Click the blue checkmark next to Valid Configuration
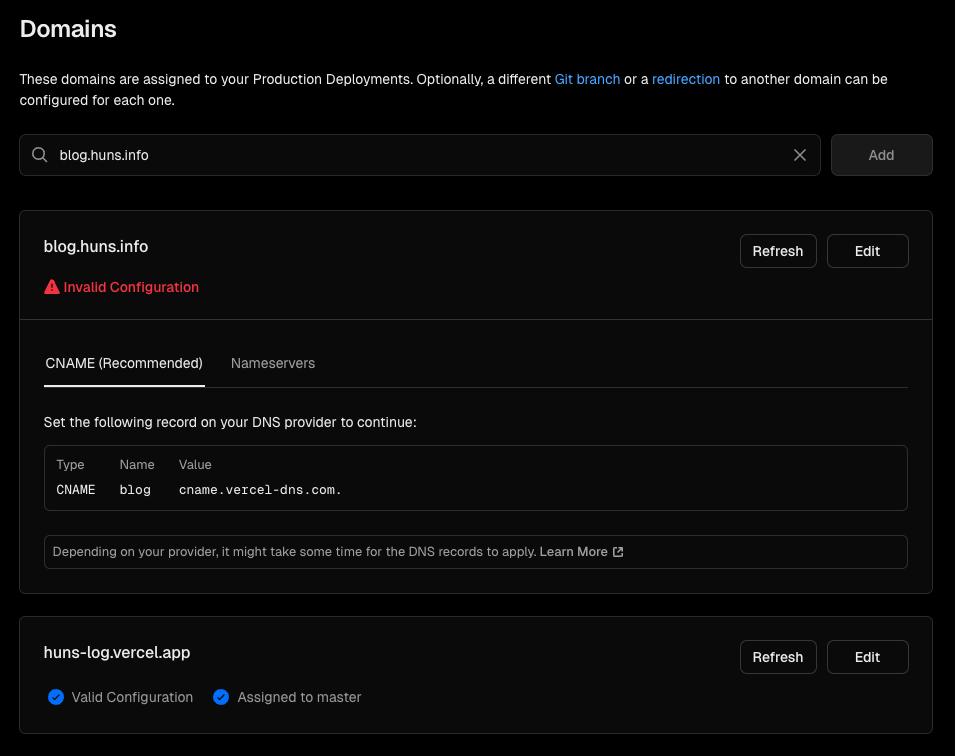955x756 pixels. coord(56,697)
